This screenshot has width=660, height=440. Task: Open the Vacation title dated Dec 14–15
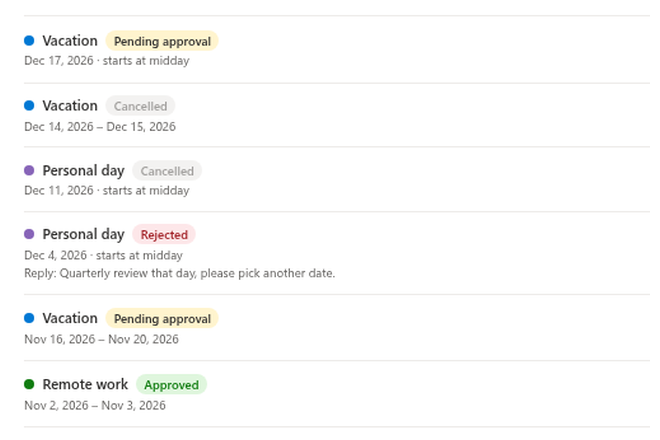point(70,105)
